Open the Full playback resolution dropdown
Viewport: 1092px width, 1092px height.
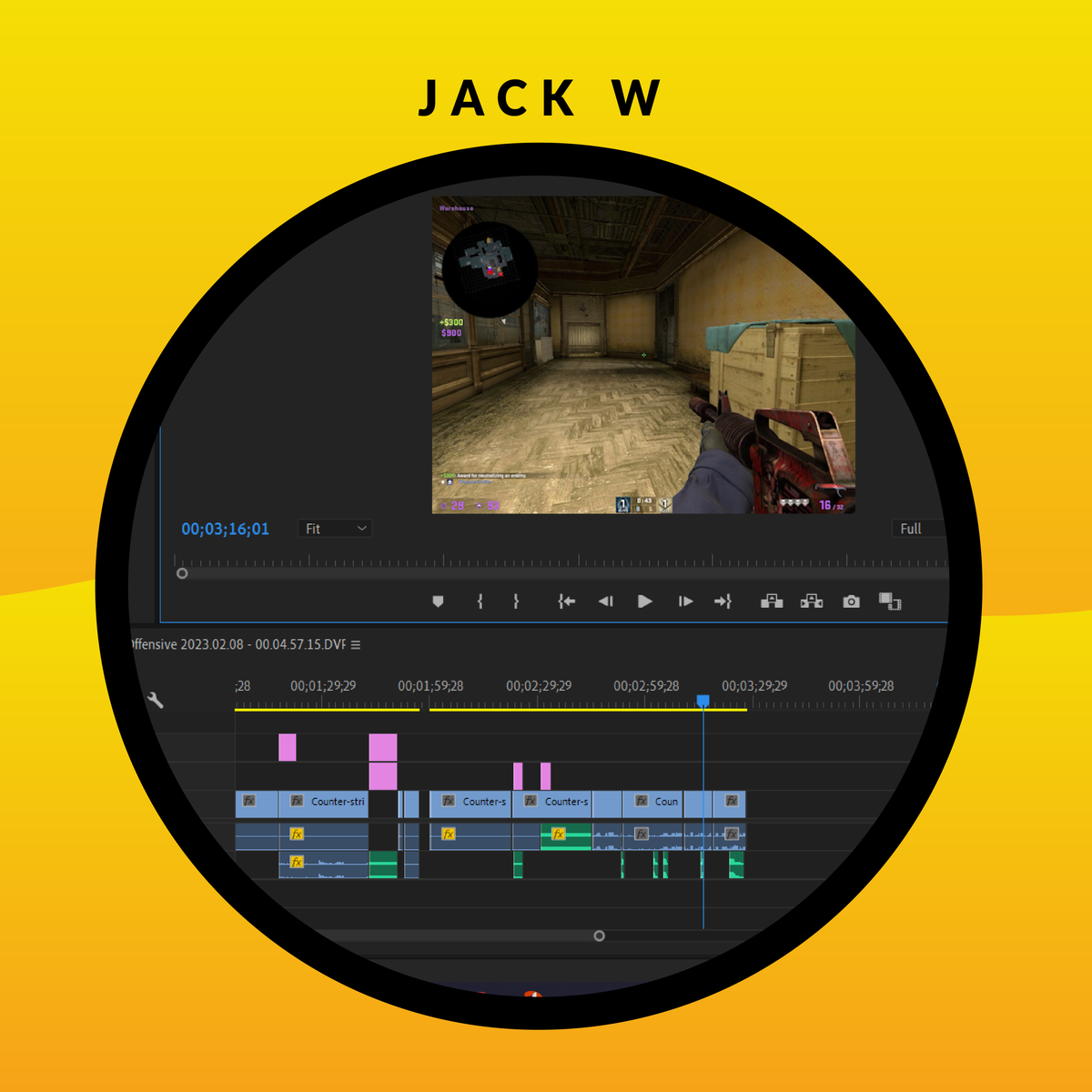point(913,528)
